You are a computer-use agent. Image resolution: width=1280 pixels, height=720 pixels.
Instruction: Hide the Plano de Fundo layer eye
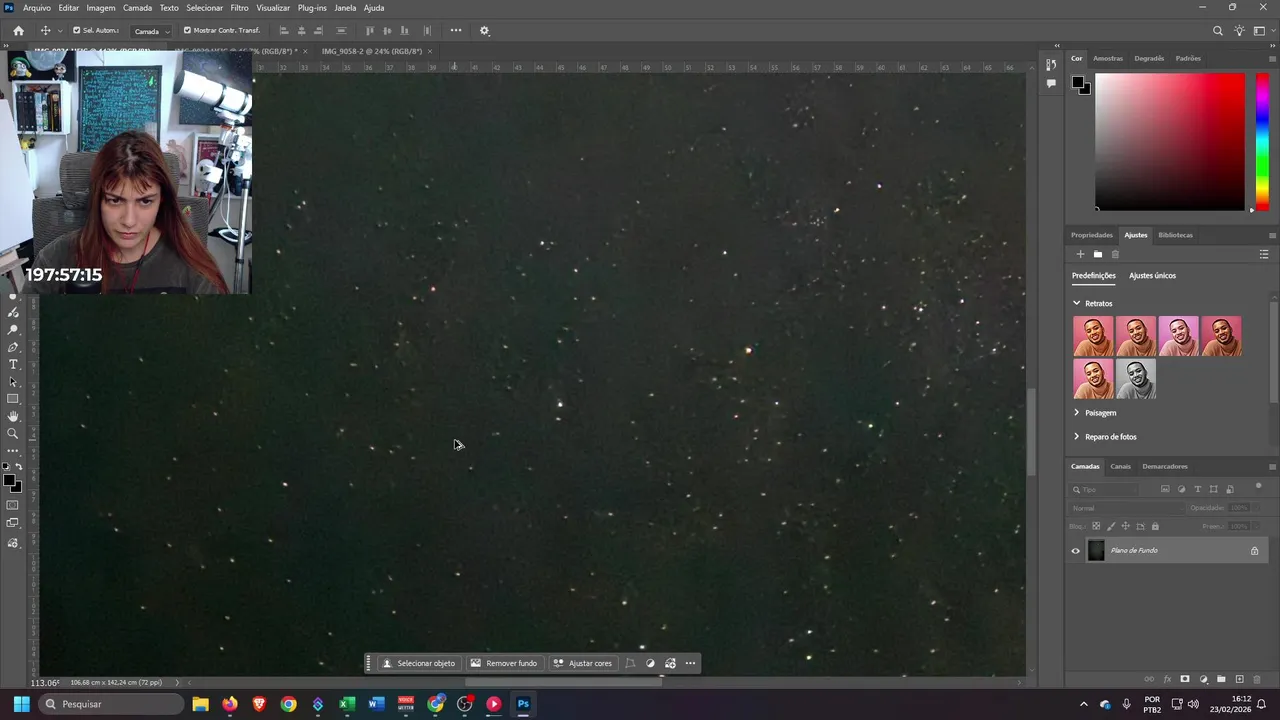[x=1076, y=551]
